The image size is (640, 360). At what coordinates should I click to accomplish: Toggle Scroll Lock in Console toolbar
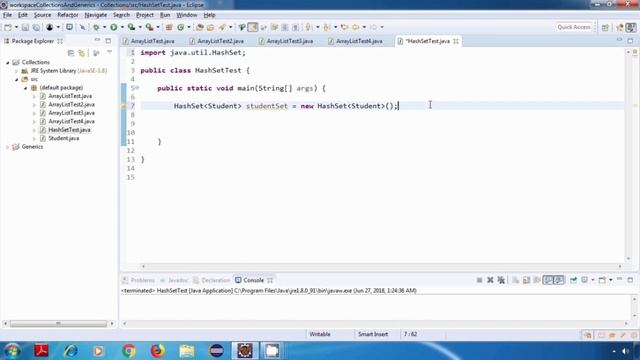527,280
